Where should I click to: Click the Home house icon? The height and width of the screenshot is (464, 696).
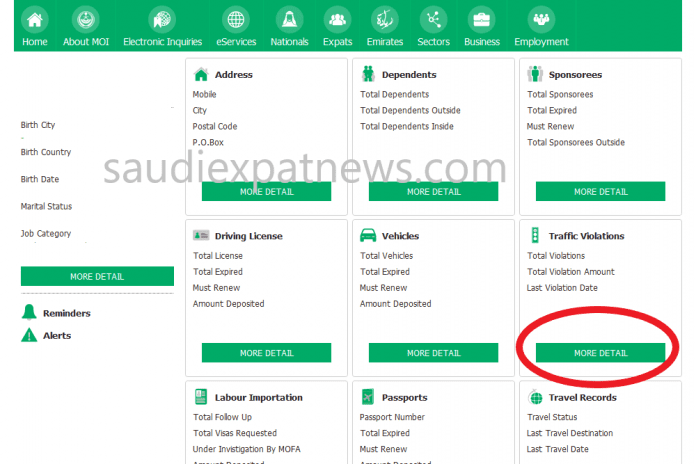click(x=35, y=19)
